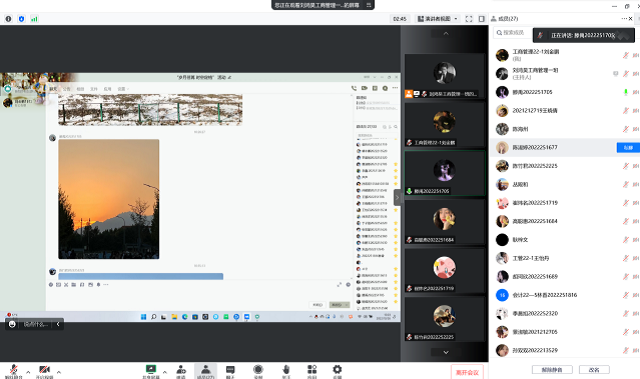Start recording with the record icon
Screen dimensions: 640x379
click(258, 370)
